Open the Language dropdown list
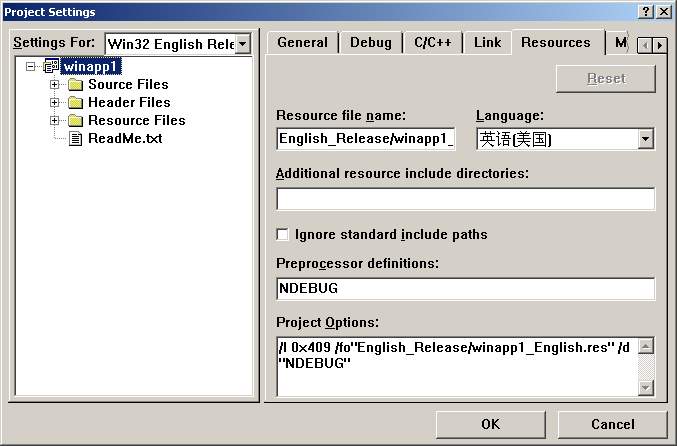 645,139
